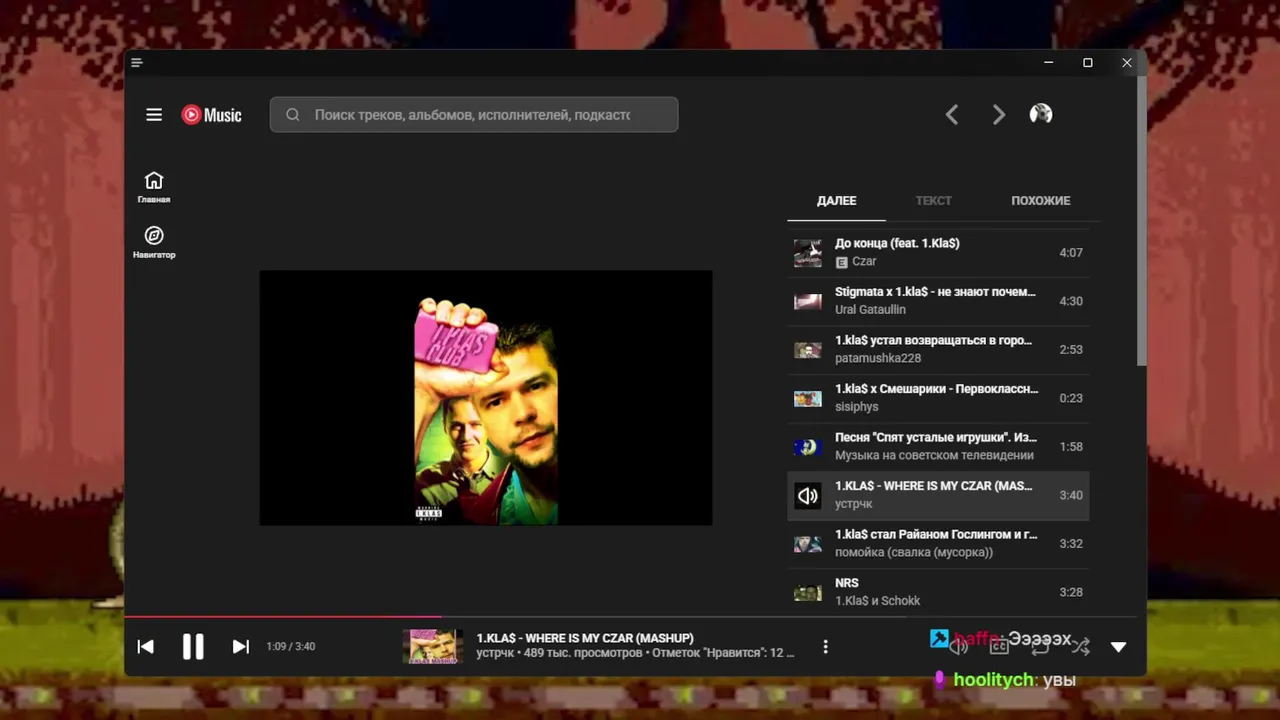The height and width of the screenshot is (720, 1280).
Task: Click thumbnail of "Stigmata x 1.kla$" track
Action: click(808, 301)
